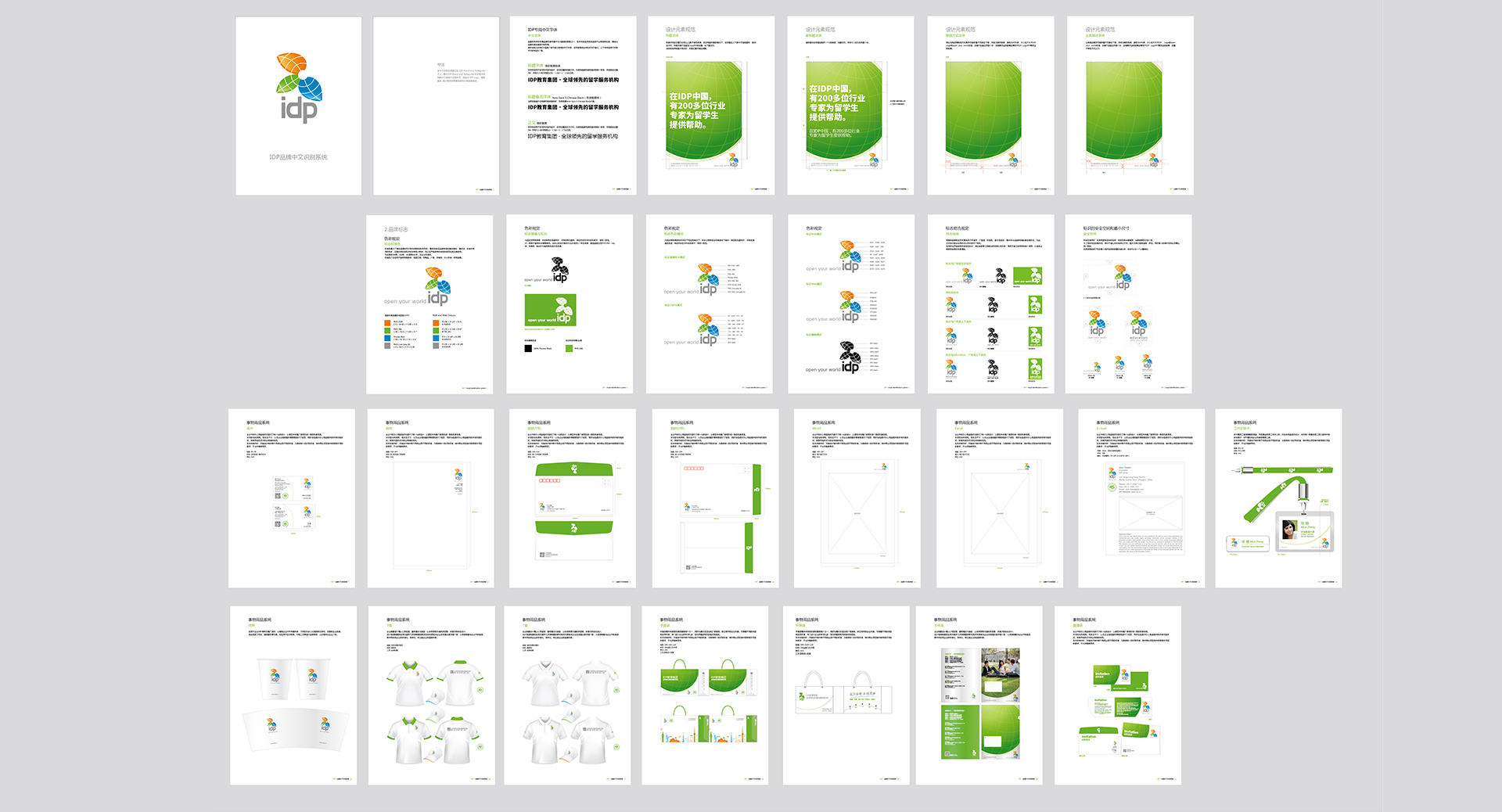Click the large idp logo on the cover page

[x=299, y=88]
